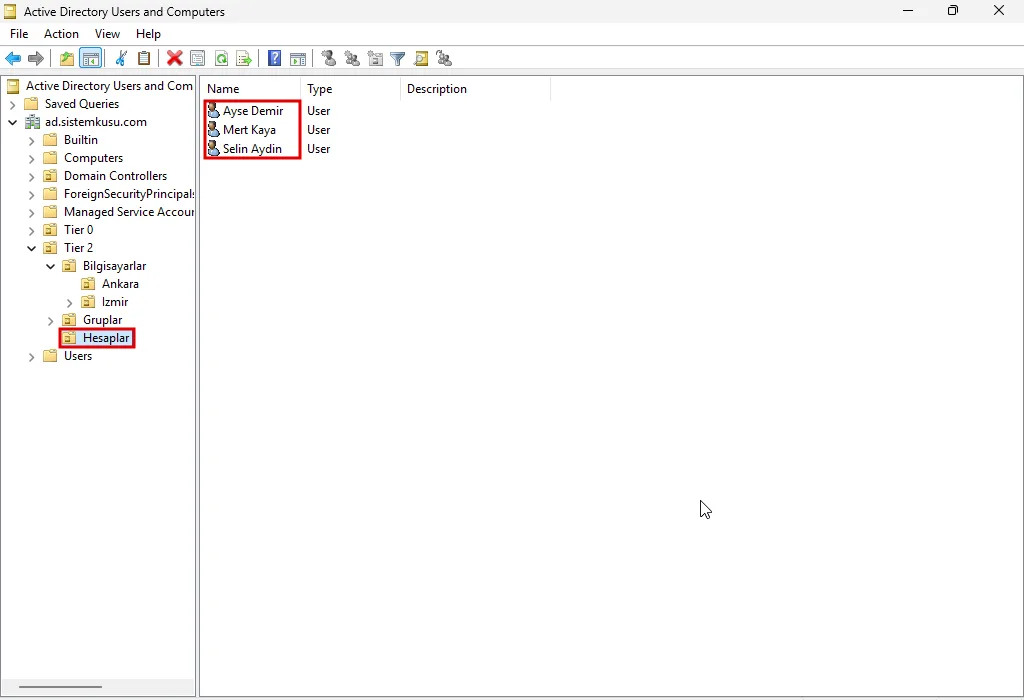Select the Gruplar OU label

[x=103, y=320]
